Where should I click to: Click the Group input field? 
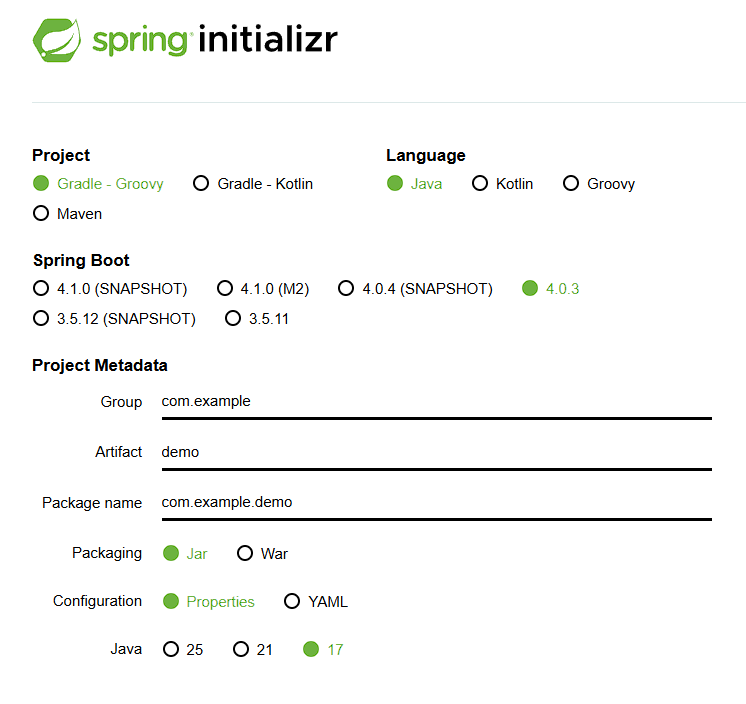click(435, 402)
